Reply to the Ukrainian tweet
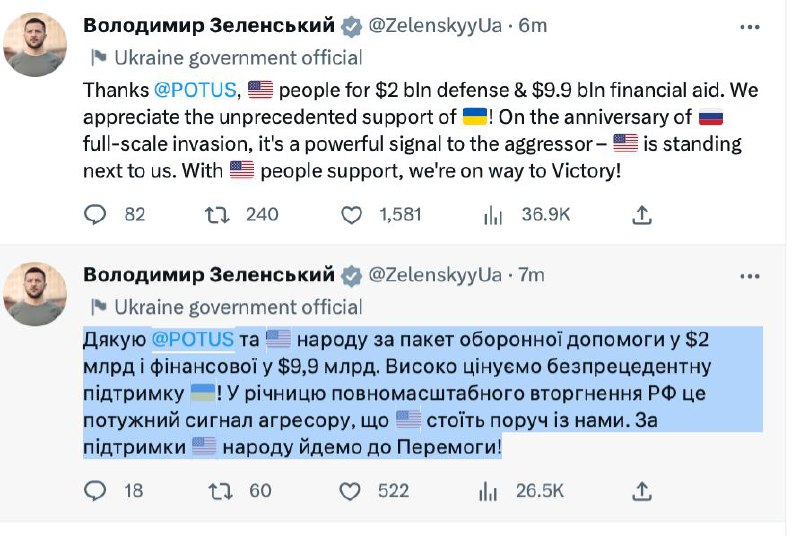 95,490
